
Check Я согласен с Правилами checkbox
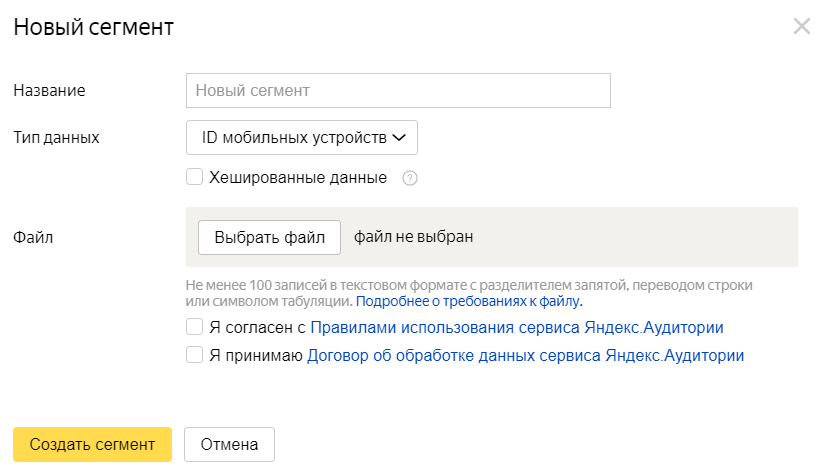(x=195, y=327)
